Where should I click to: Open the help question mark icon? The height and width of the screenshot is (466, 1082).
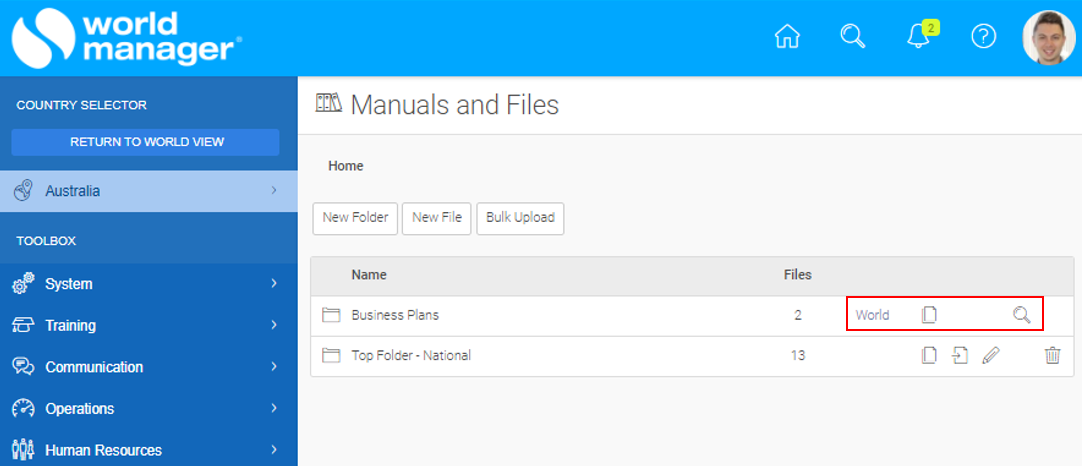point(983,37)
